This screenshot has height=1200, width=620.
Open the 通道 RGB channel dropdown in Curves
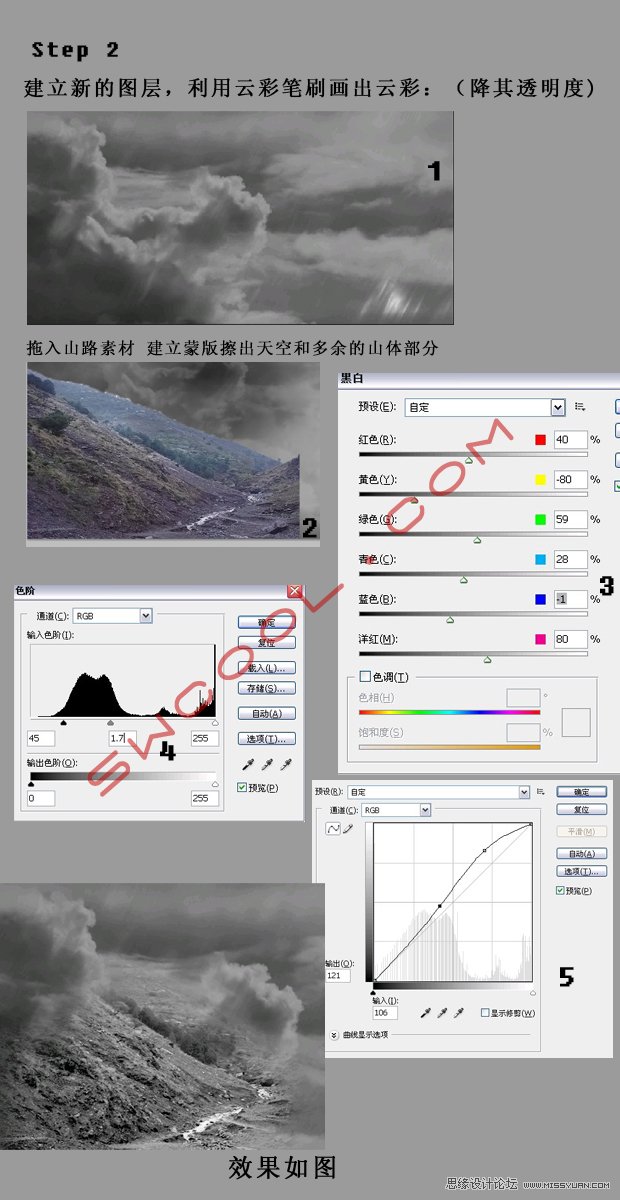coord(397,810)
